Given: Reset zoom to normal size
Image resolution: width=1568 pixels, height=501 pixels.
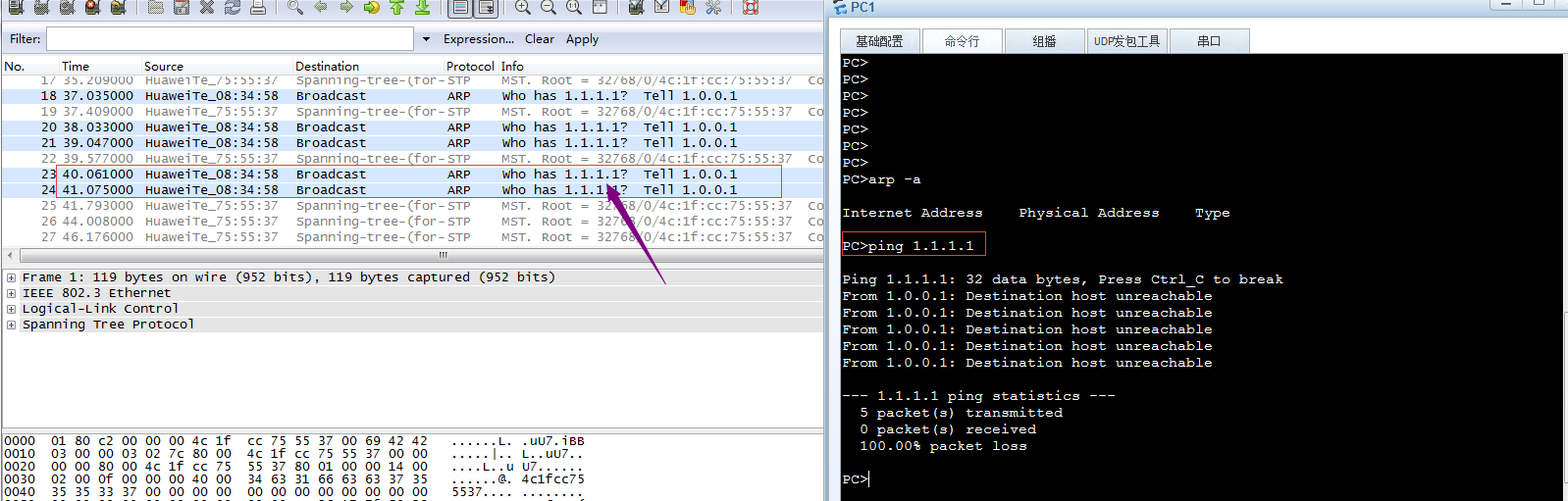Looking at the screenshot, I should pos(574,8).
